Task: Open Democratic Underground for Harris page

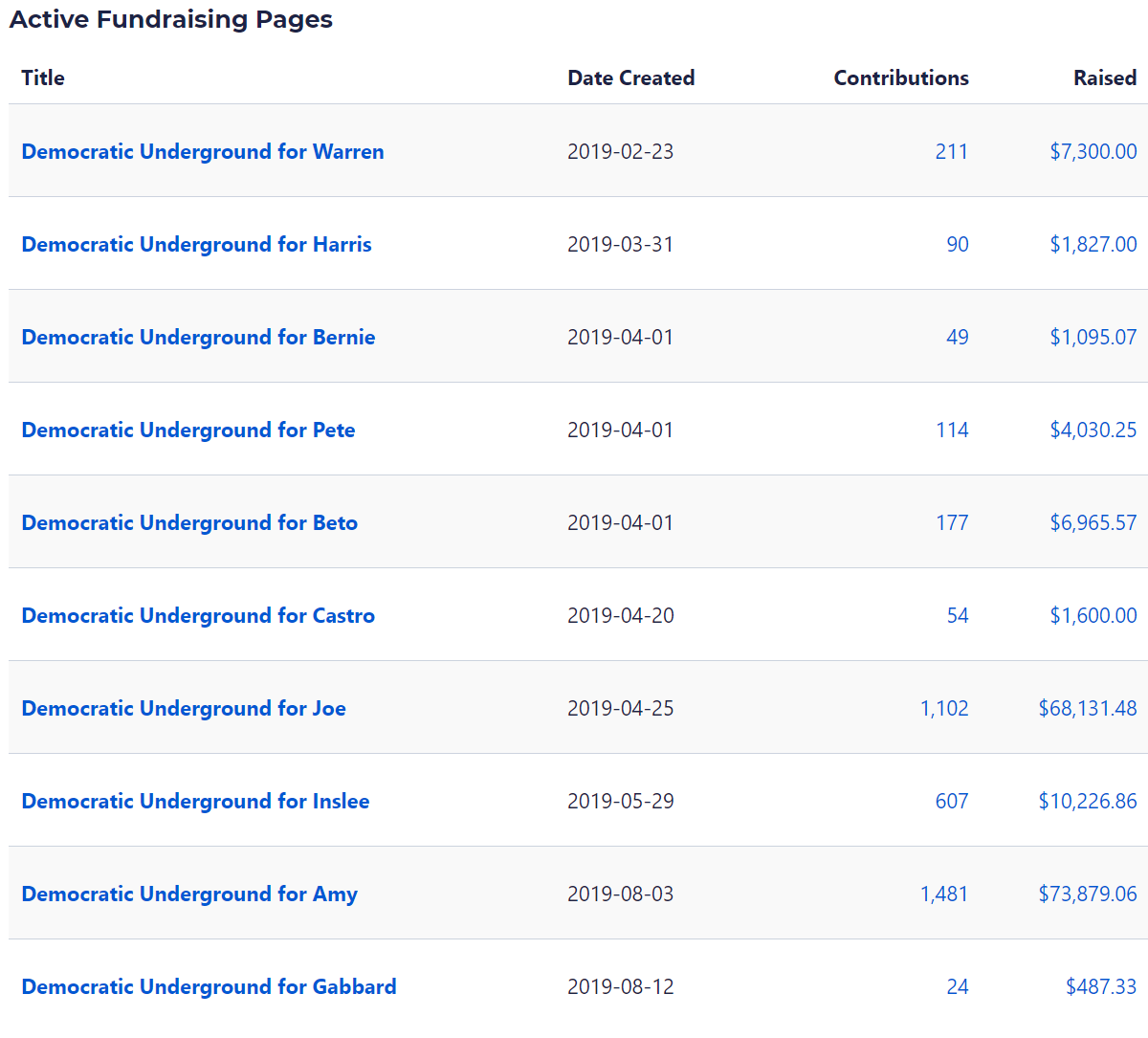Action: click(196, 244)
